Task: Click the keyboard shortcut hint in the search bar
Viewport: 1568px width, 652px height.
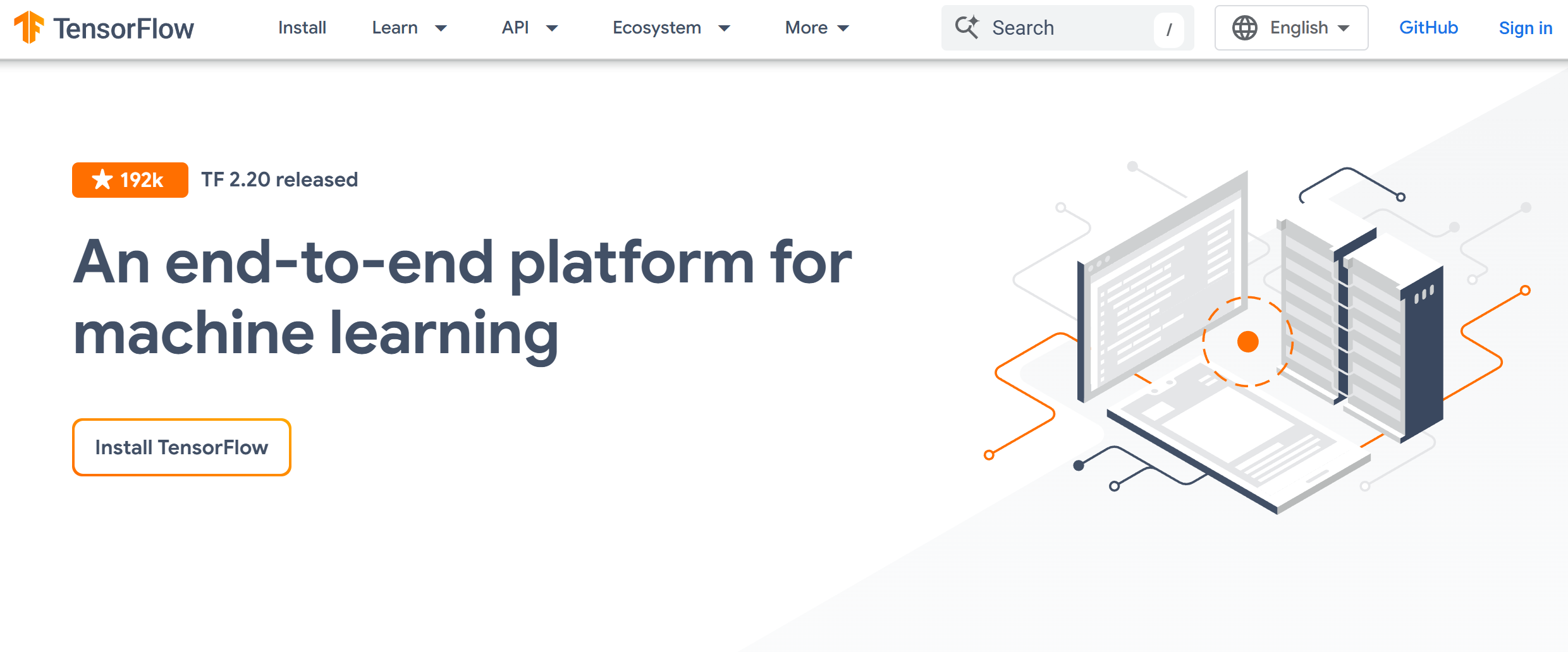Action: 1169,28
